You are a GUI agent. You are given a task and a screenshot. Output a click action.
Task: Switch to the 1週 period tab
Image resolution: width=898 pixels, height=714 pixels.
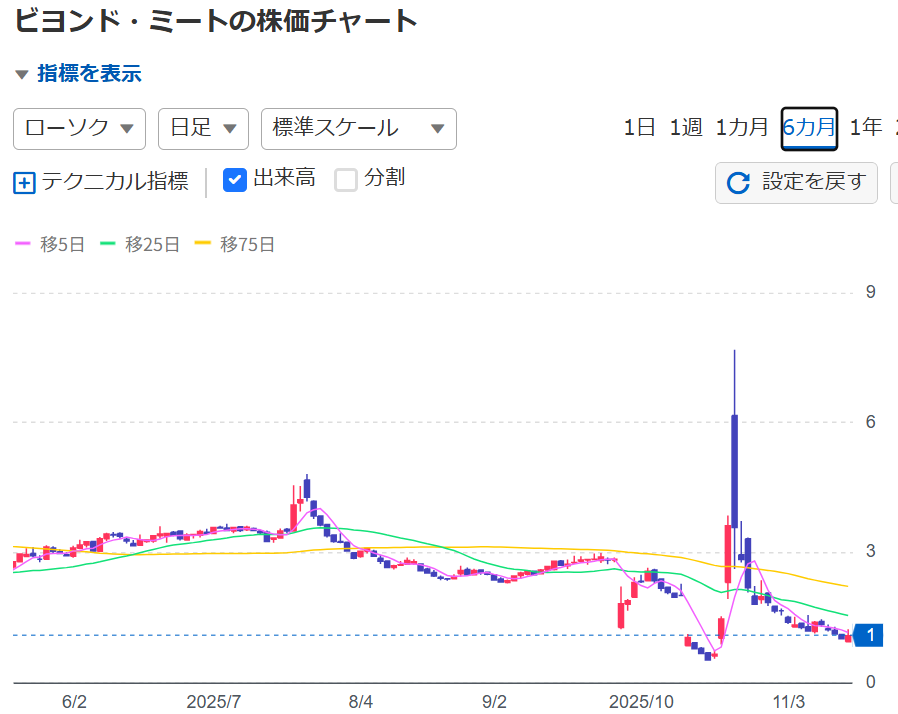coord(686,127)
